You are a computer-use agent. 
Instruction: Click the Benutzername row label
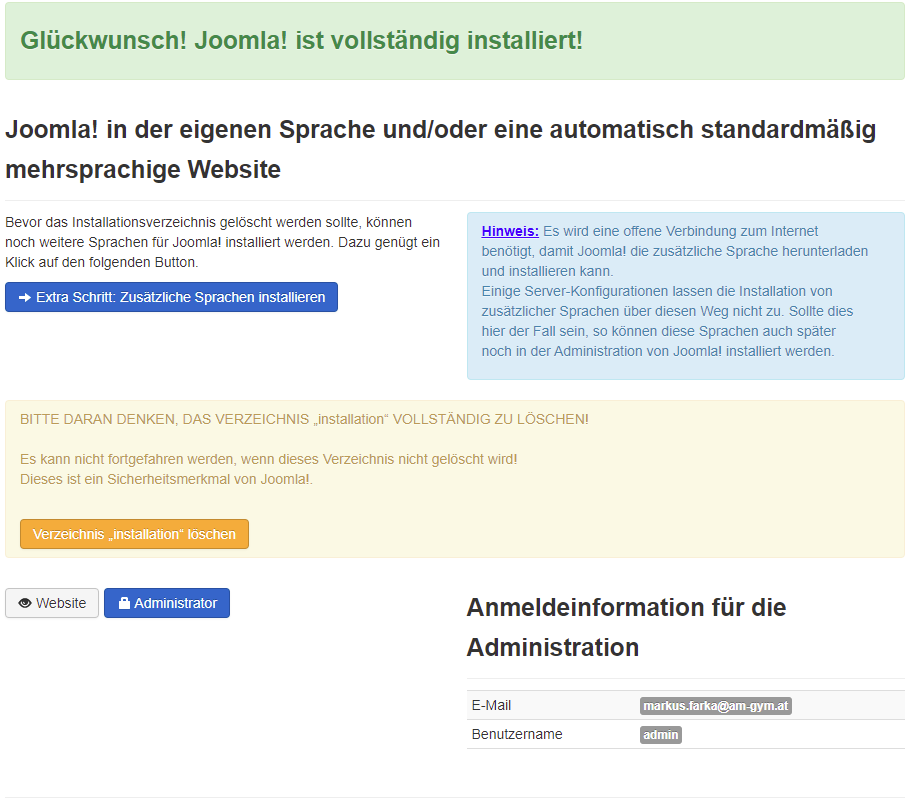tap(517, 735)
